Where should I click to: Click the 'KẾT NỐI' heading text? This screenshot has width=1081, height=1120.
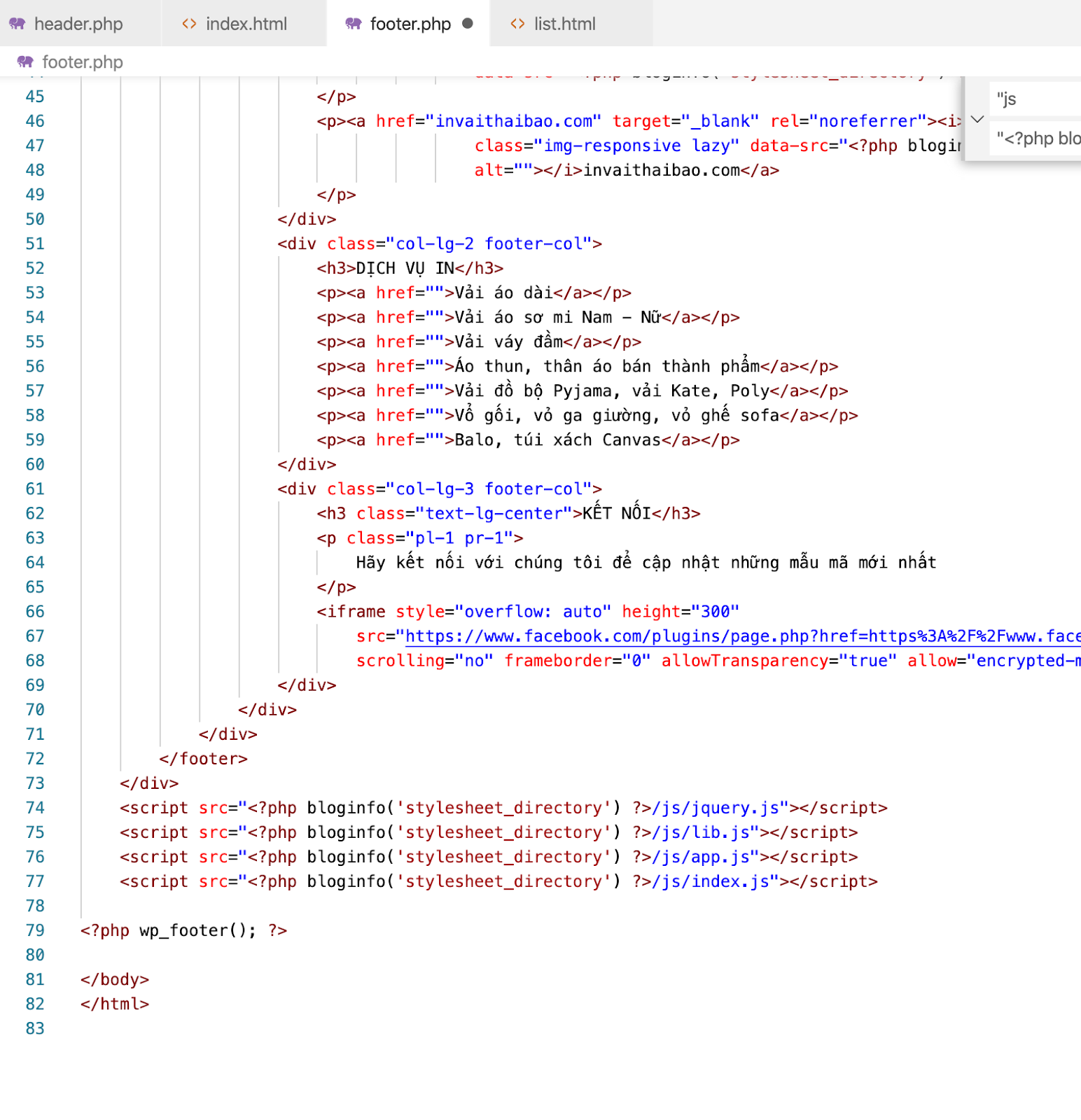617,513
